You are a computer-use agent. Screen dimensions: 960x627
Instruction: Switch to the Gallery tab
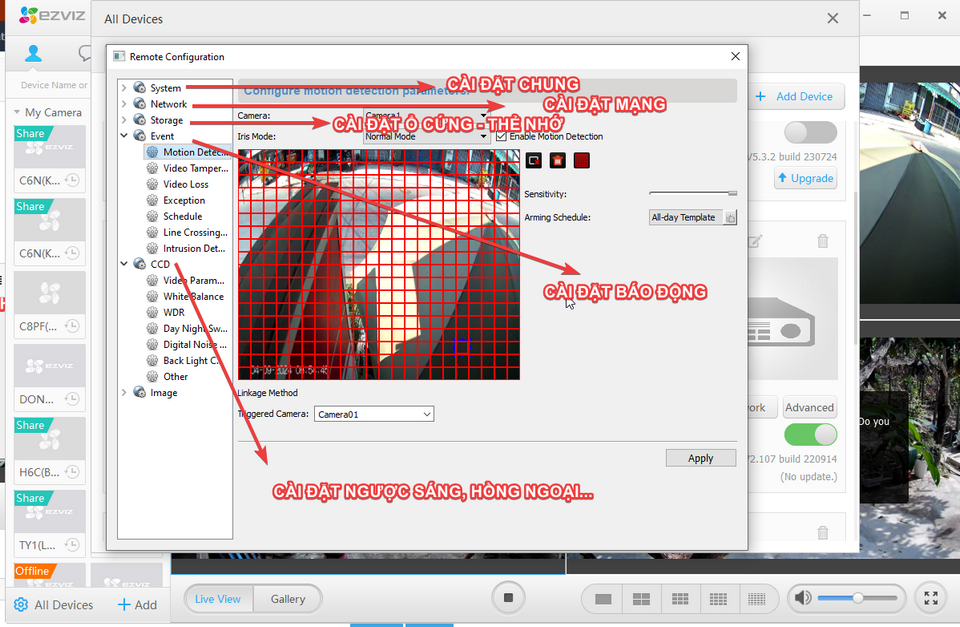(288, 599)
